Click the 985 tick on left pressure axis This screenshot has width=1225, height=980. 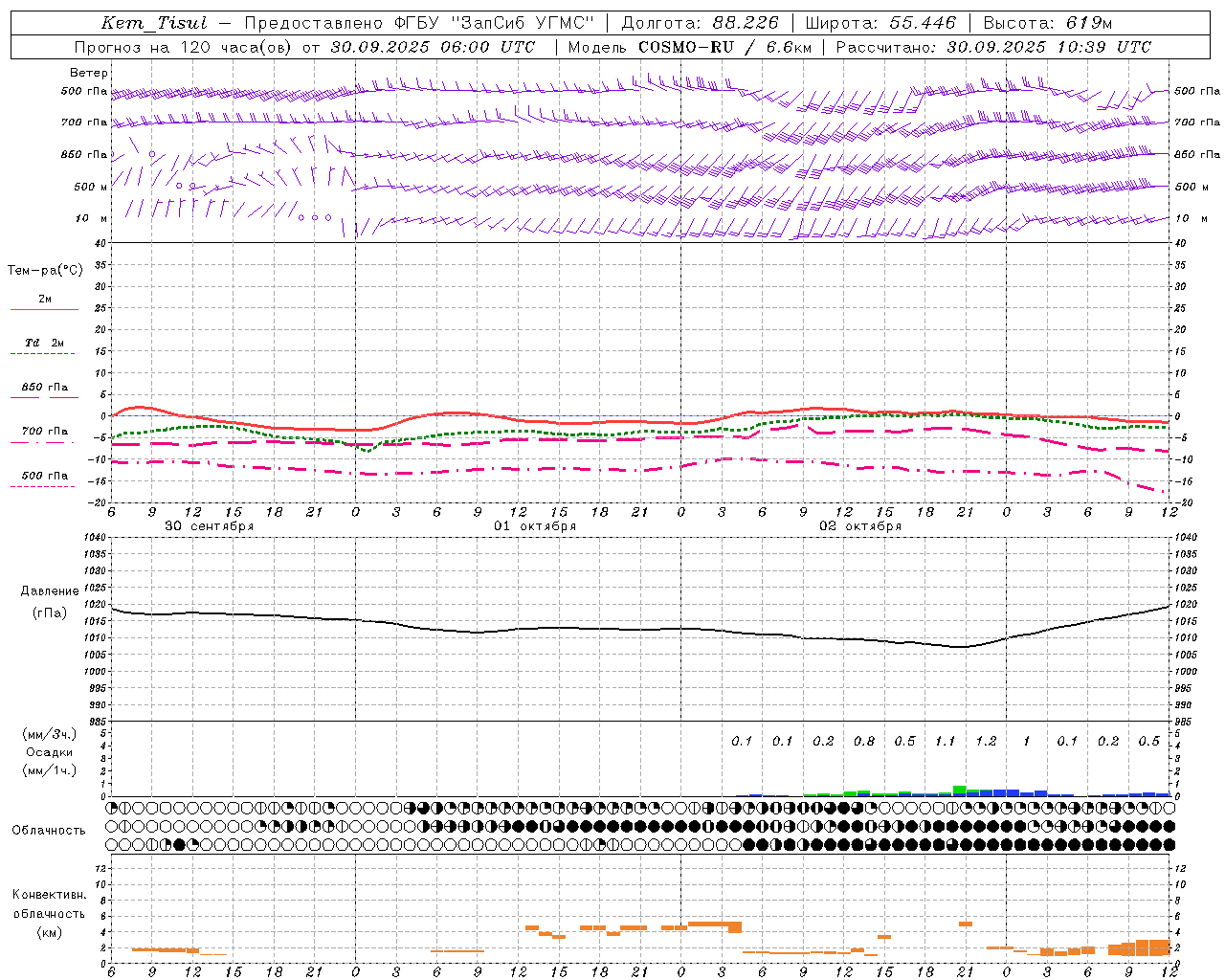pos(98,722)
